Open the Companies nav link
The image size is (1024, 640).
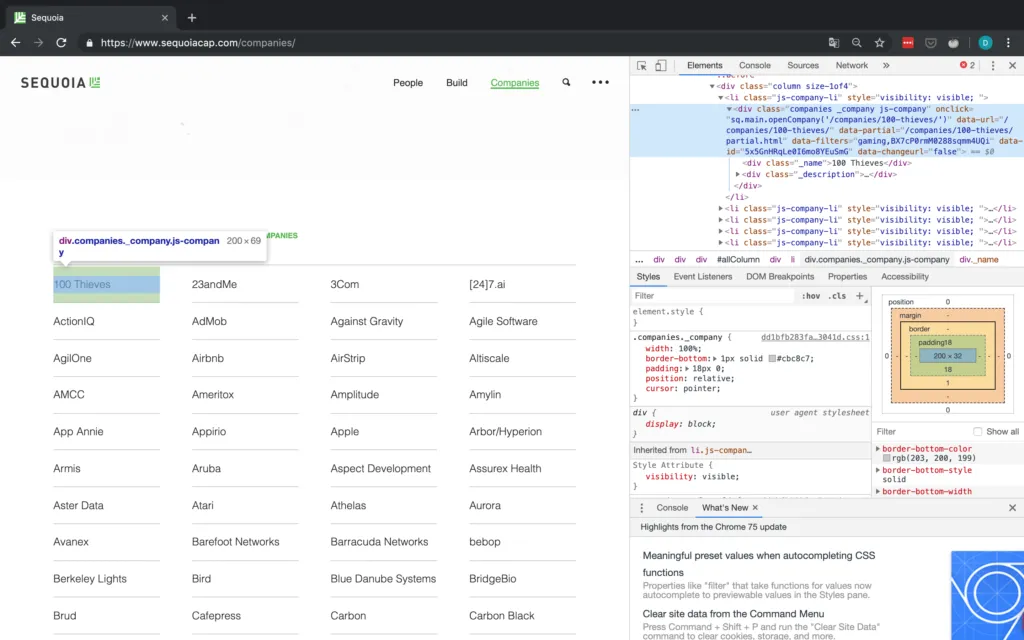click(x=515, y=83)
